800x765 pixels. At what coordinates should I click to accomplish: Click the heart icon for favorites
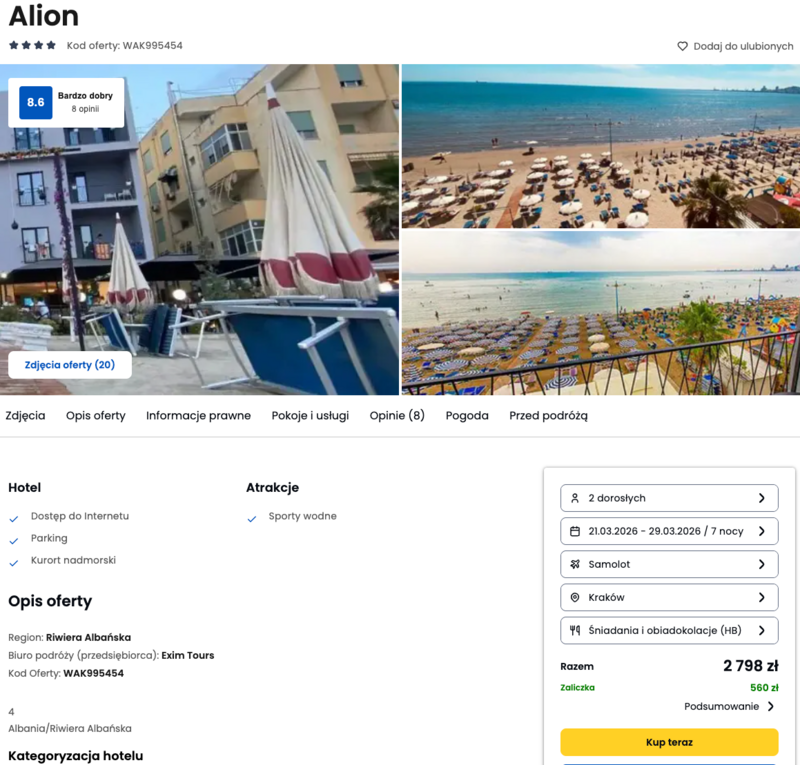(x=682, y=46)
